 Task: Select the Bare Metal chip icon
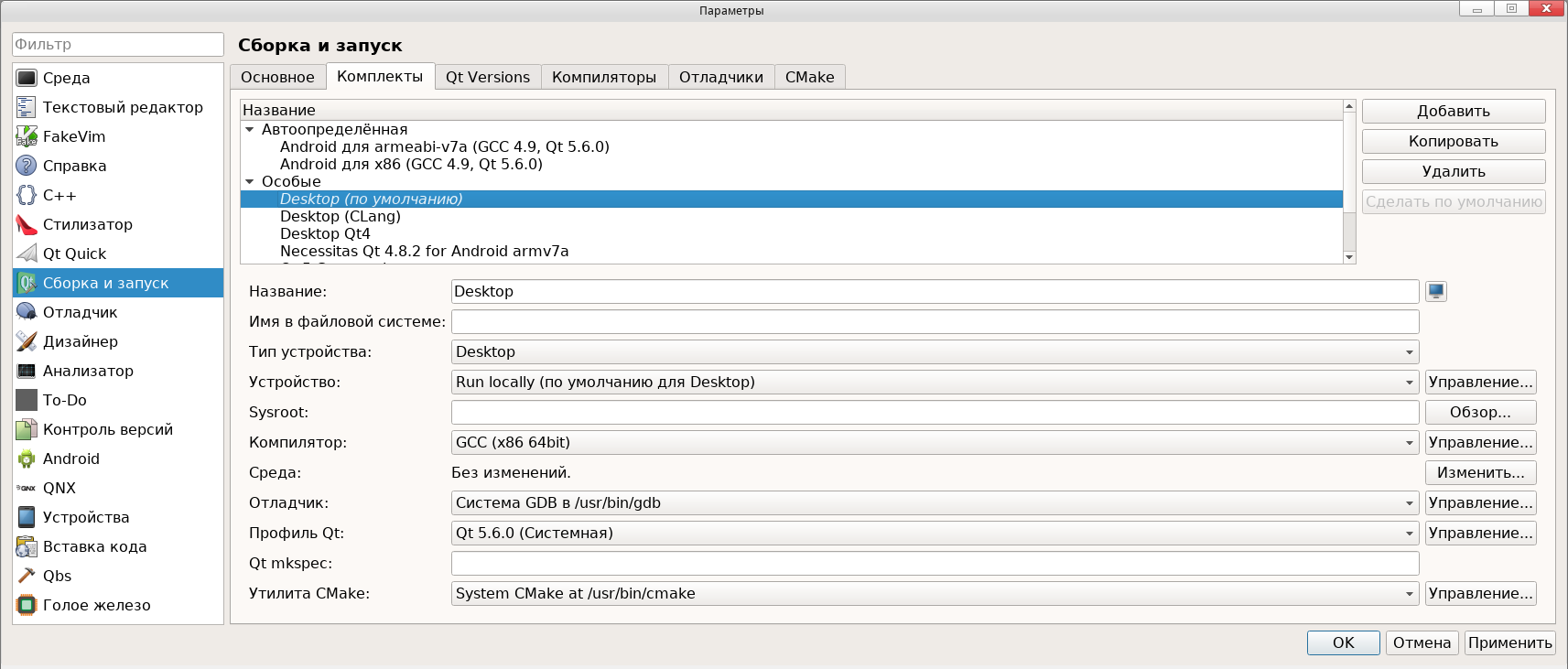[27, 605]
